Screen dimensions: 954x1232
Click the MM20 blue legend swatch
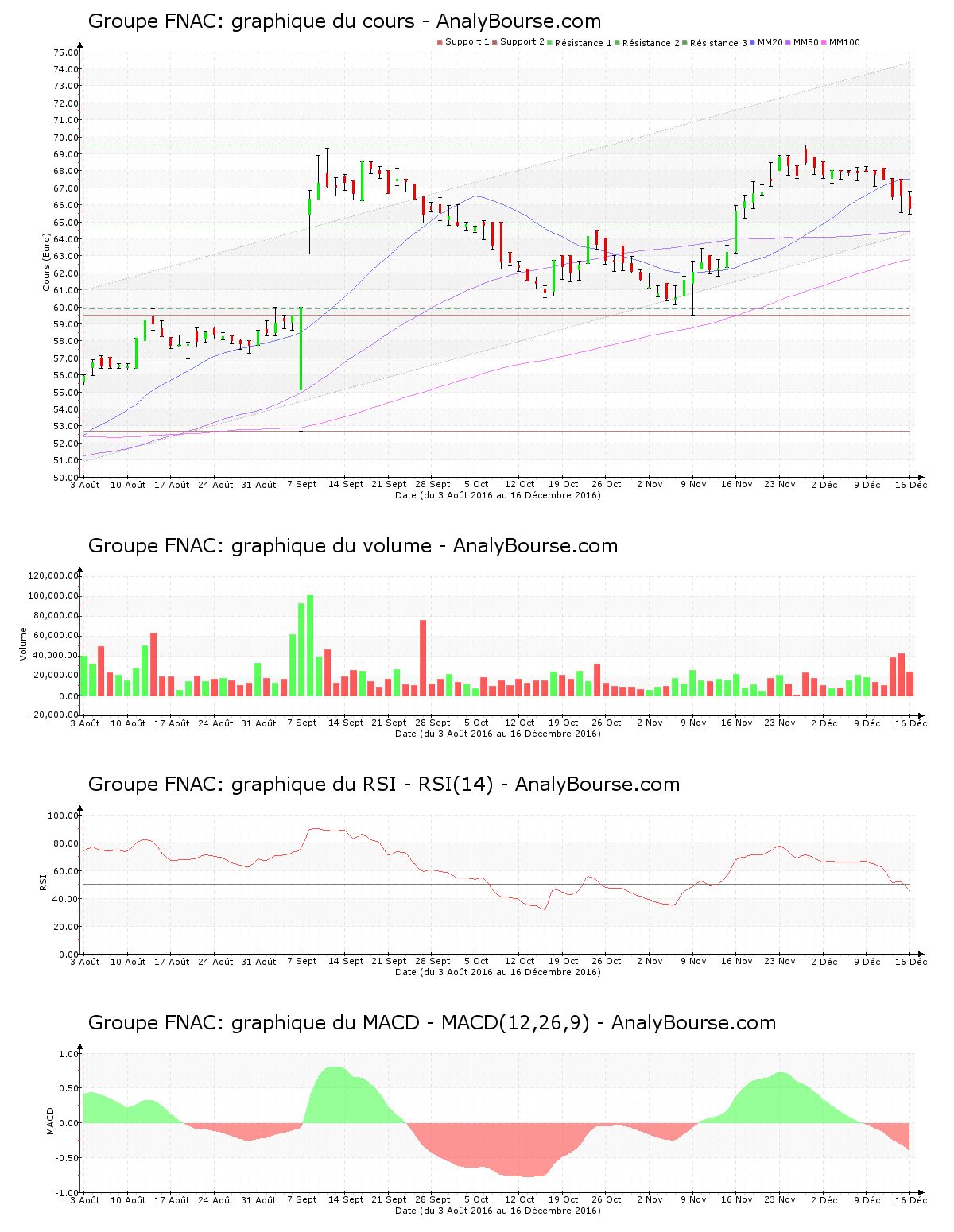tap(752, 42)
